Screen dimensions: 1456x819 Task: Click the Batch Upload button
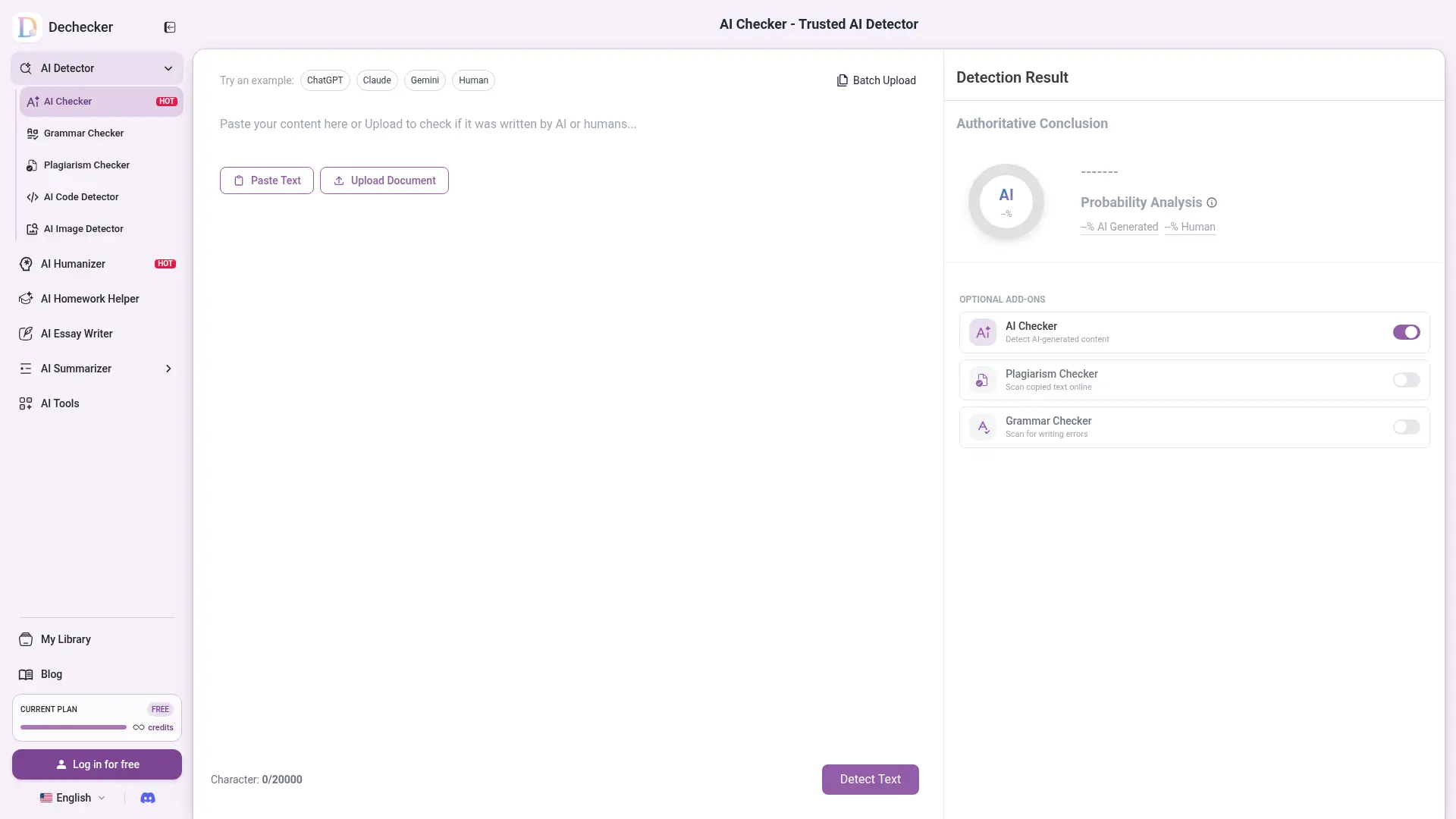pyautogui.click(x=877, y=80)
